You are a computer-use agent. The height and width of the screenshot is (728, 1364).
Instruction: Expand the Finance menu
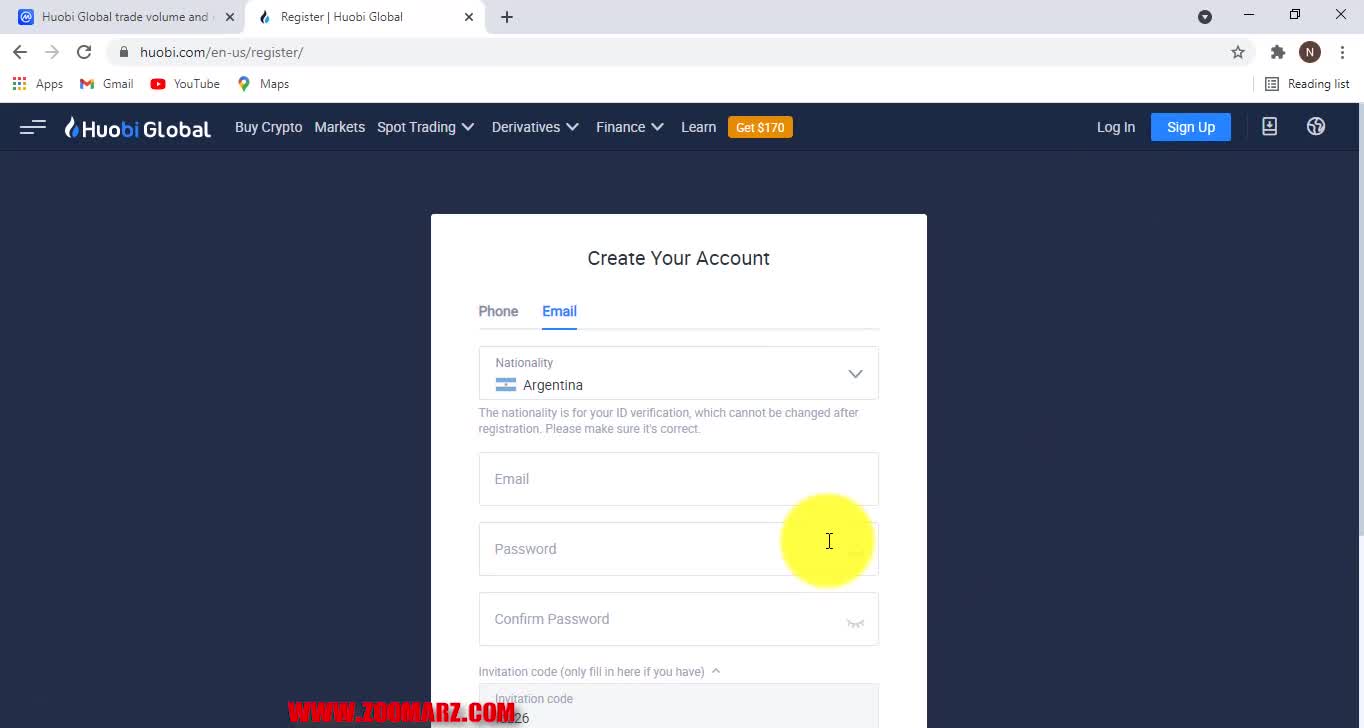point(630,127)
